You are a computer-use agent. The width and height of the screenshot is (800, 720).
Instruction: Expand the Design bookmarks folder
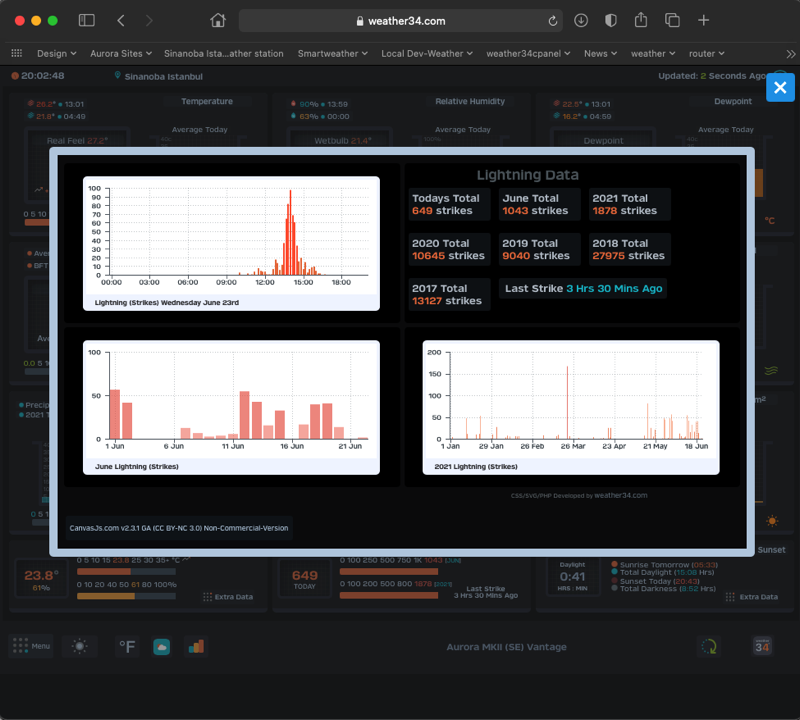click(57, 54)
